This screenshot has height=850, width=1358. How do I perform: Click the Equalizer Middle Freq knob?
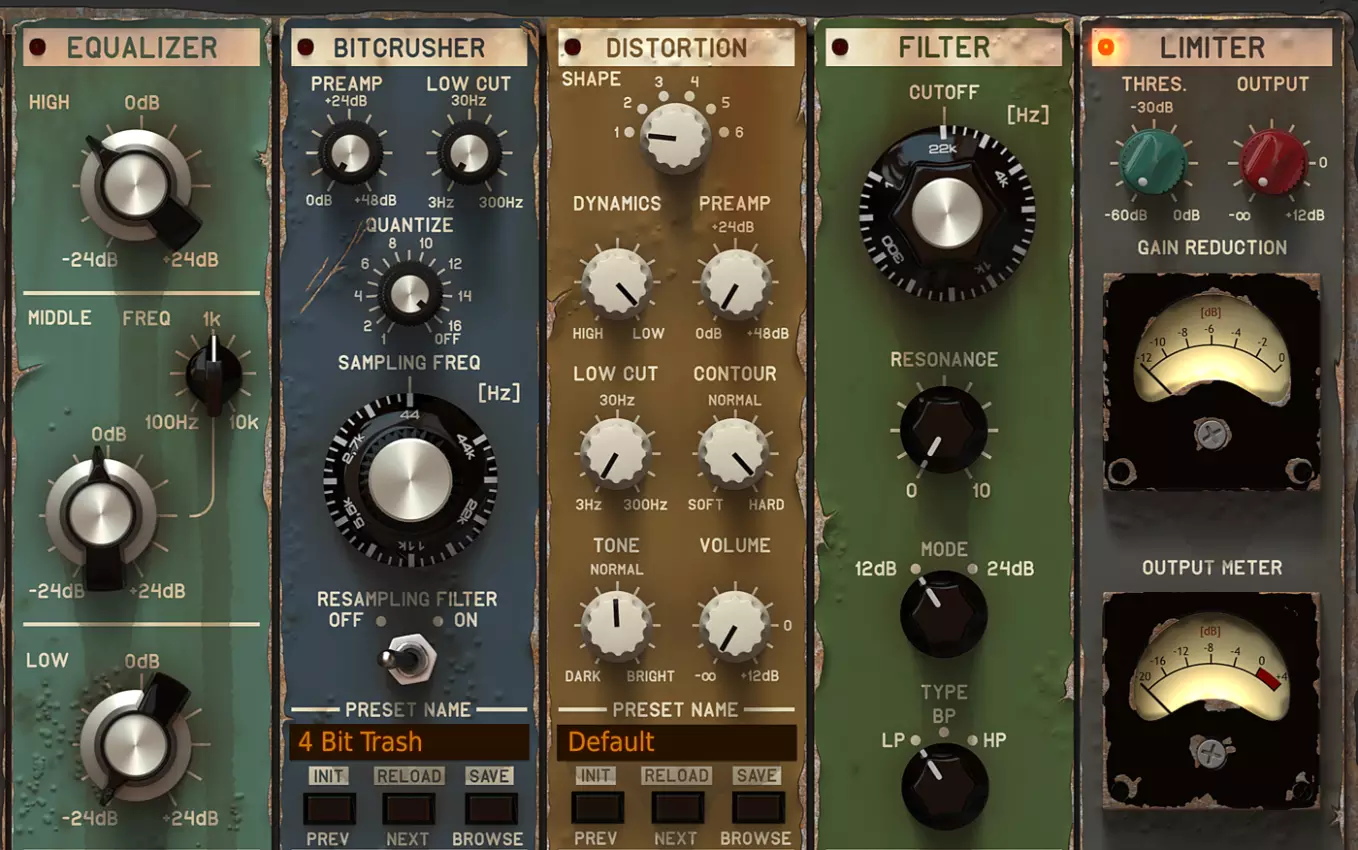213,374
